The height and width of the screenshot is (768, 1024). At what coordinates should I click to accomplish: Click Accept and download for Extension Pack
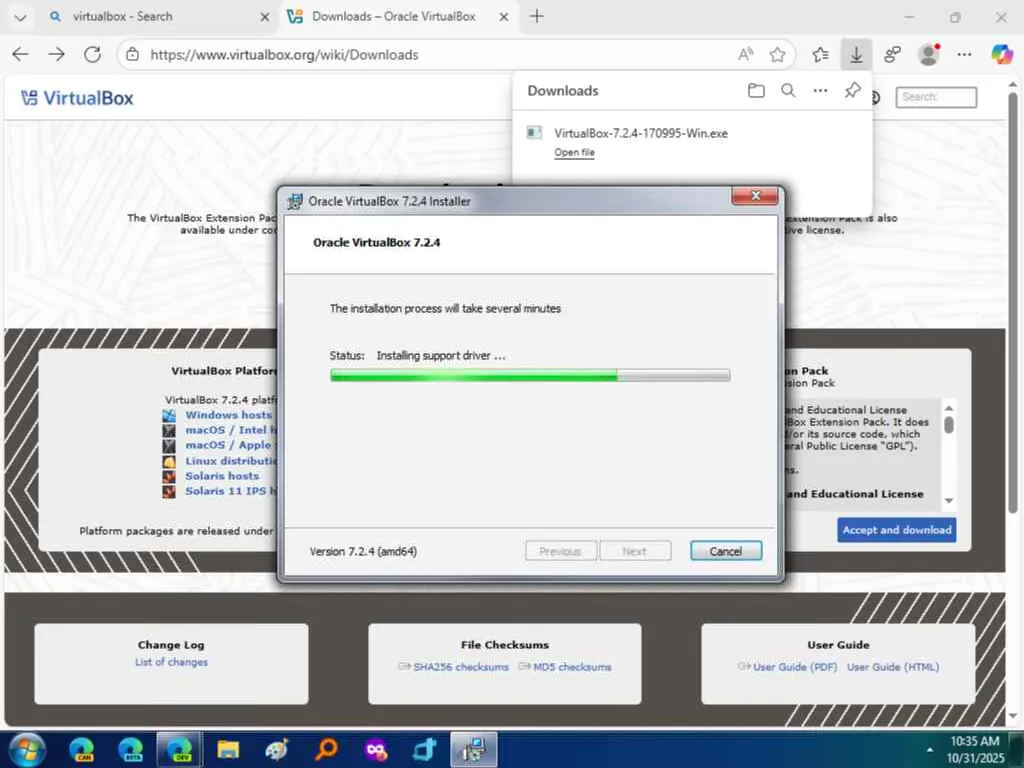[x=896, y=530]
